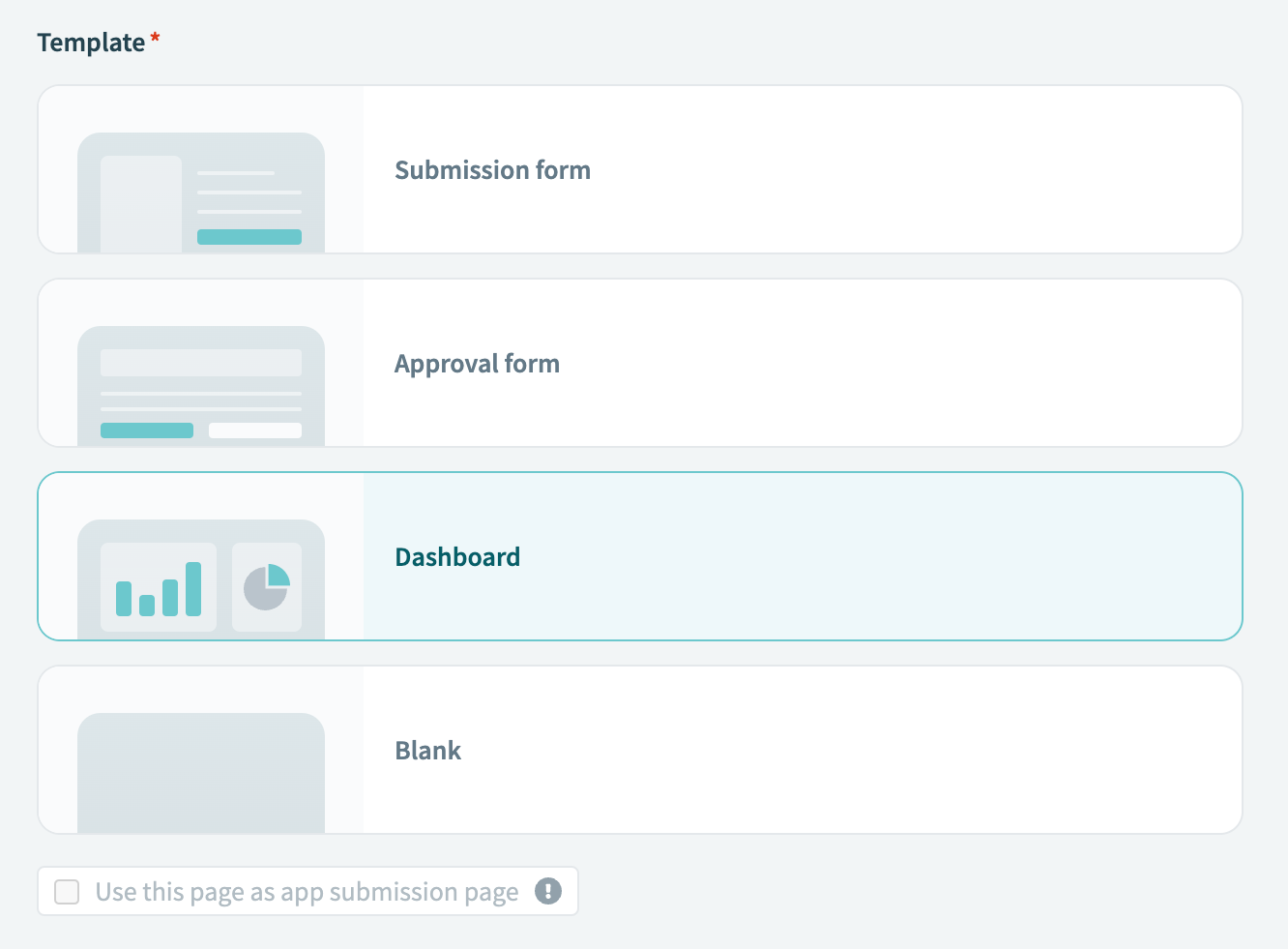Image resolution: width=1288 pixels, height=949 pixels.
Task: Enable the 'Use this page as app submission page' checkbox
Action: pyautogui.click(x=66, y=891)
